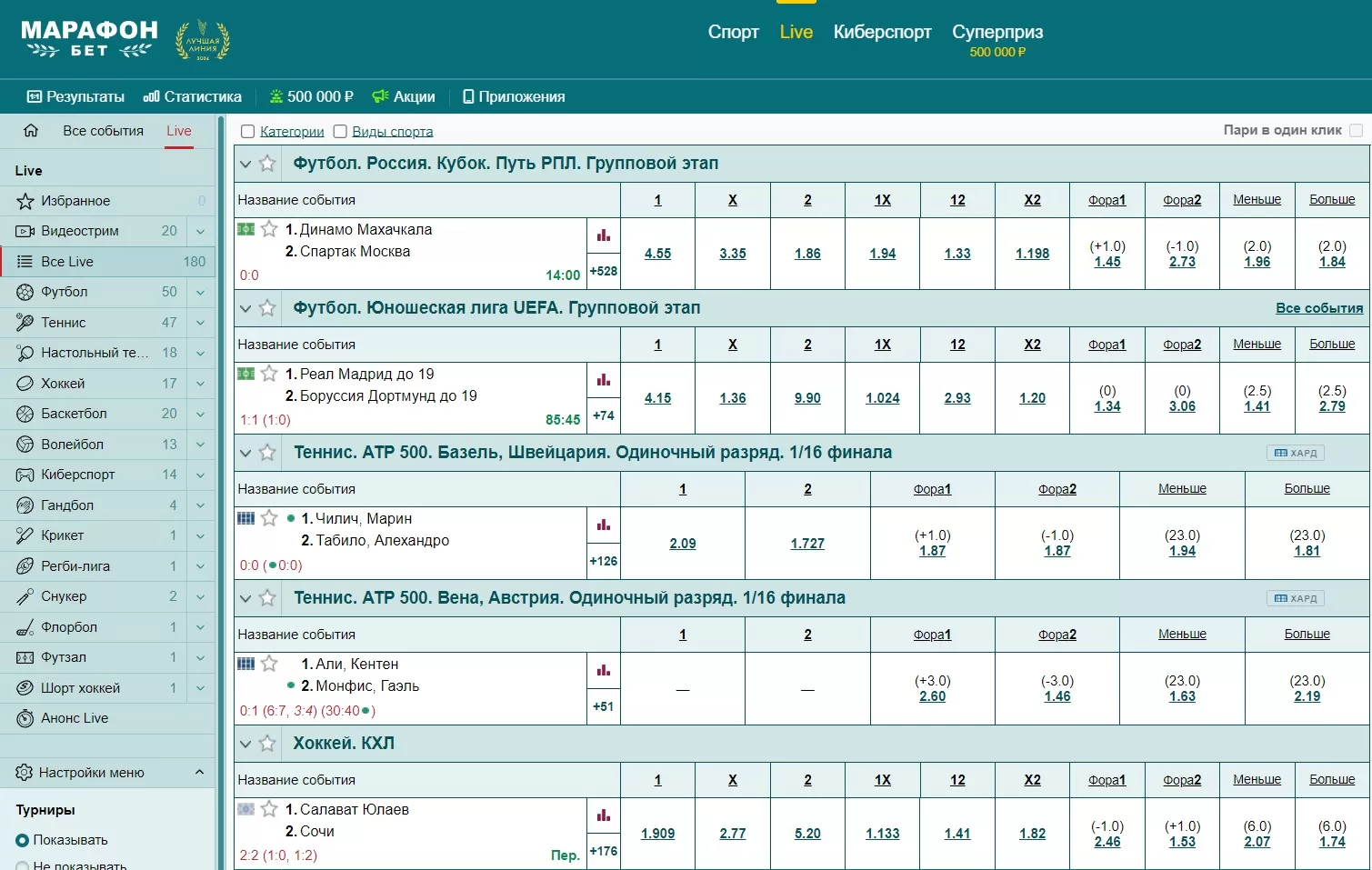Favorite the Хоккей. КХЛ category star
Viewport: 1372px width, 870px height.
point(267,744)
